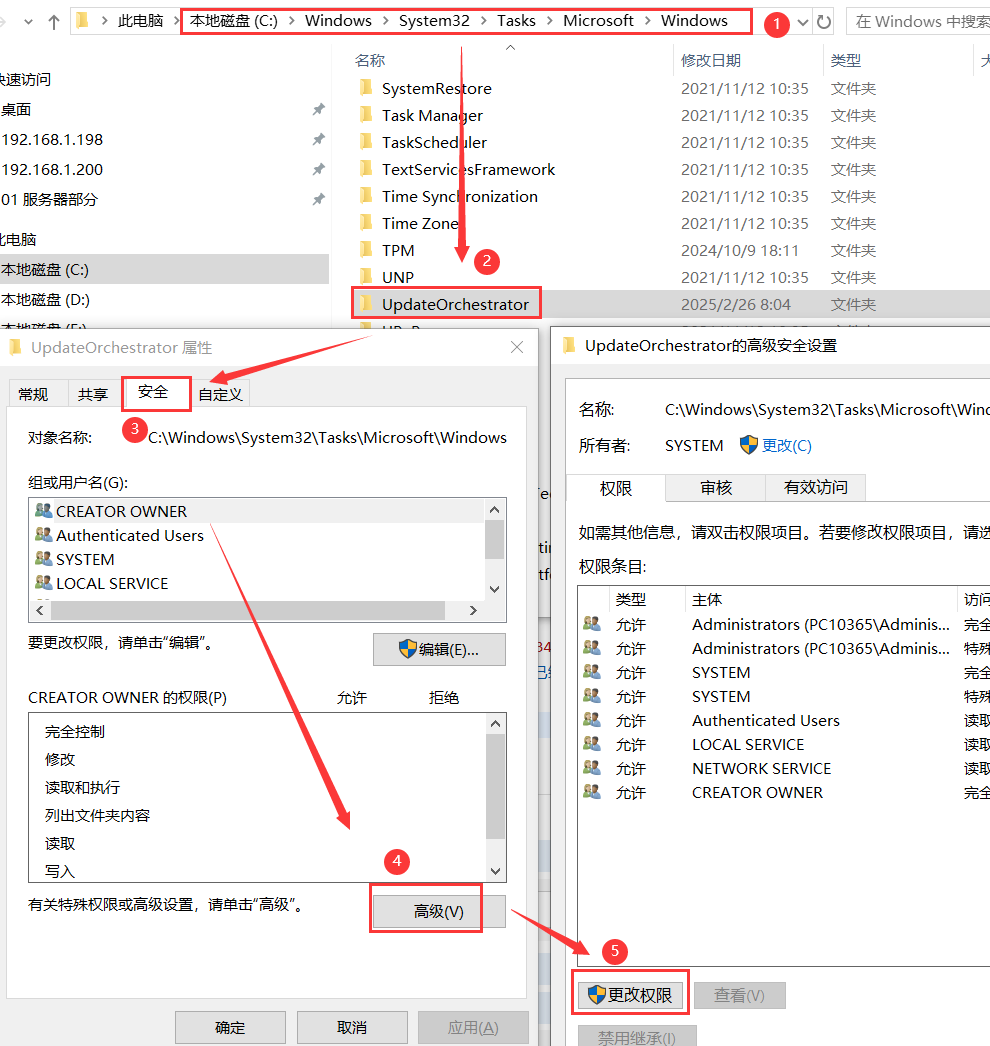Open 01 服务器部分 pinned folder
The height and width of the screenshot is (1046, 990).
[49, 199]
